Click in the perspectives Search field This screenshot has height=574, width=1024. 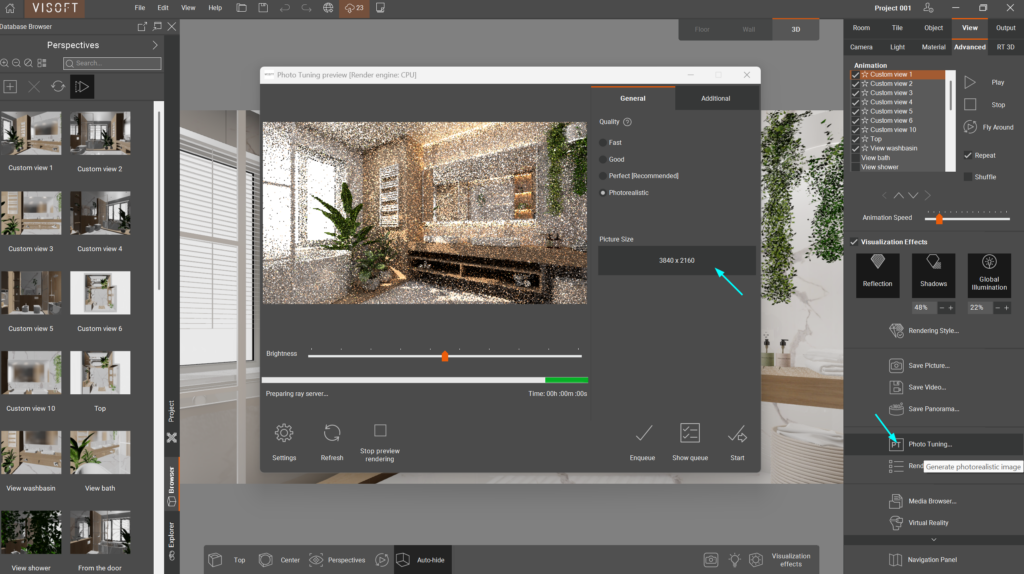pyautogui.click(x=112, y=63)
